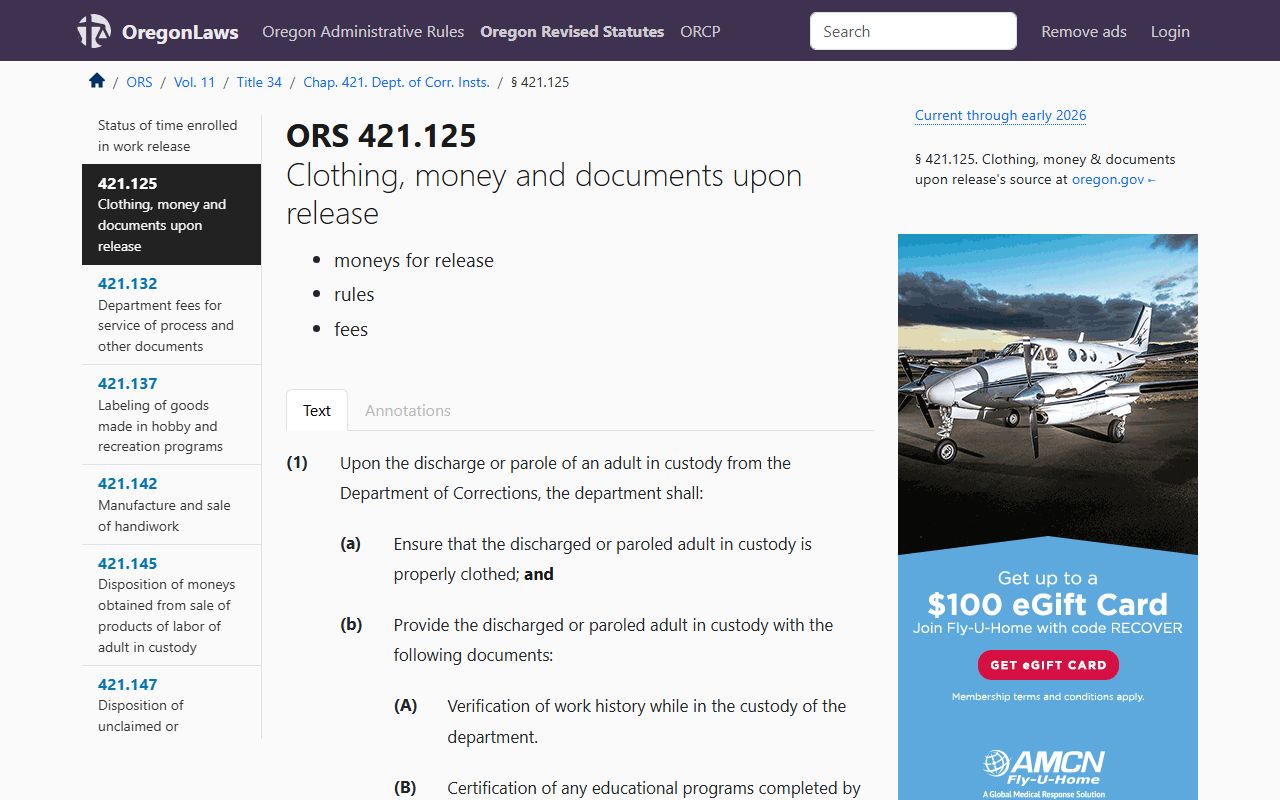Click the 'rules' bullet text

click(354, 294)
